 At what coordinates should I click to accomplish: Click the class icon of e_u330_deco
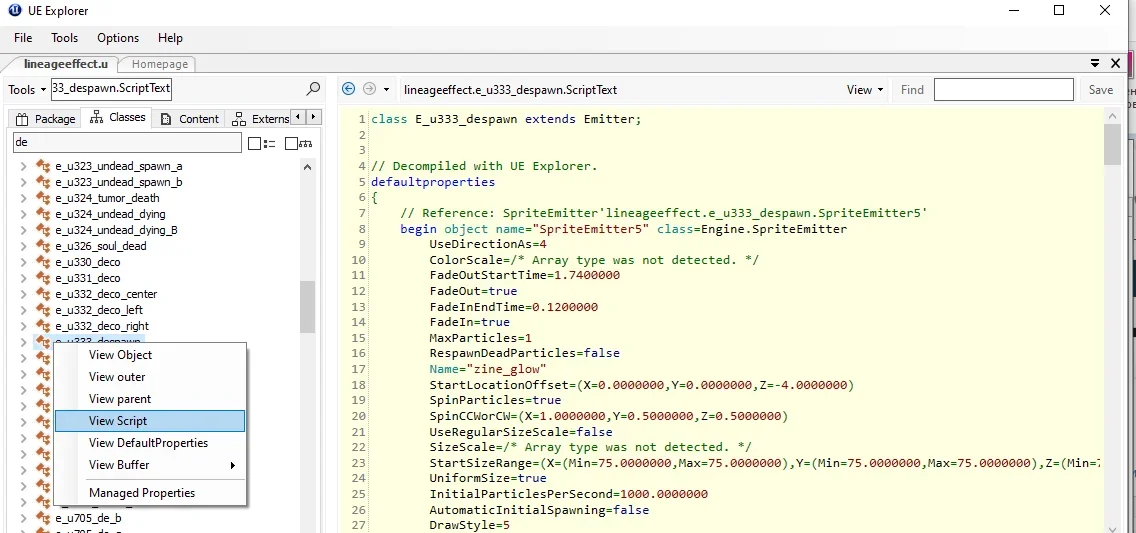coord(43,261)
